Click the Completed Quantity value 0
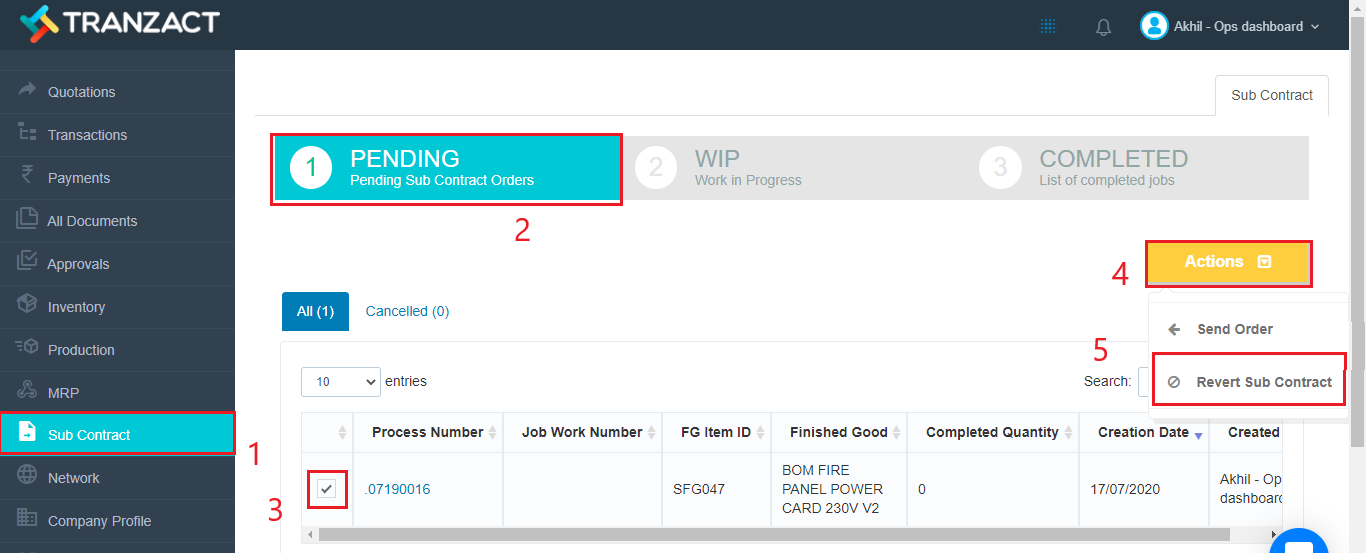This screenshot has height=553, width=1366. click(922, 489)
